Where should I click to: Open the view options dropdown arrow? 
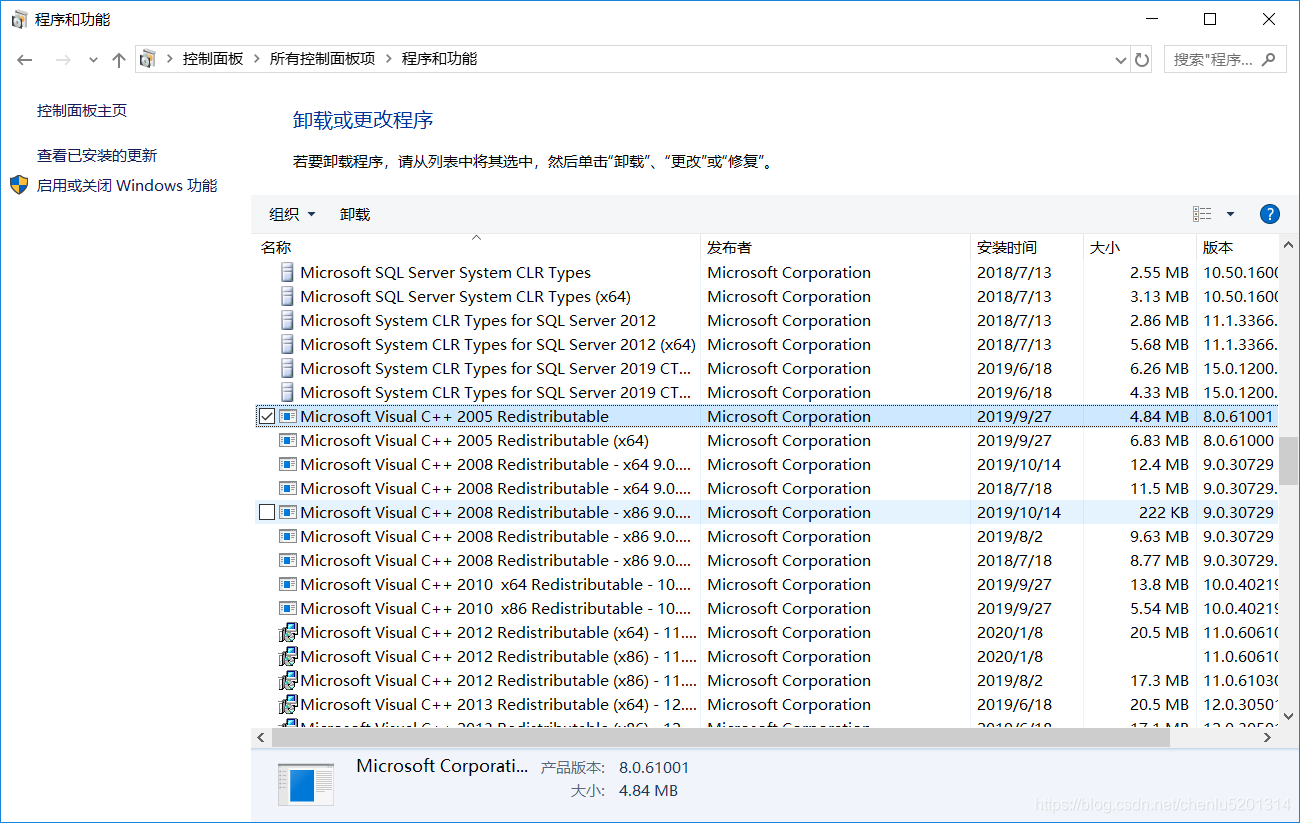point(1230,214)
